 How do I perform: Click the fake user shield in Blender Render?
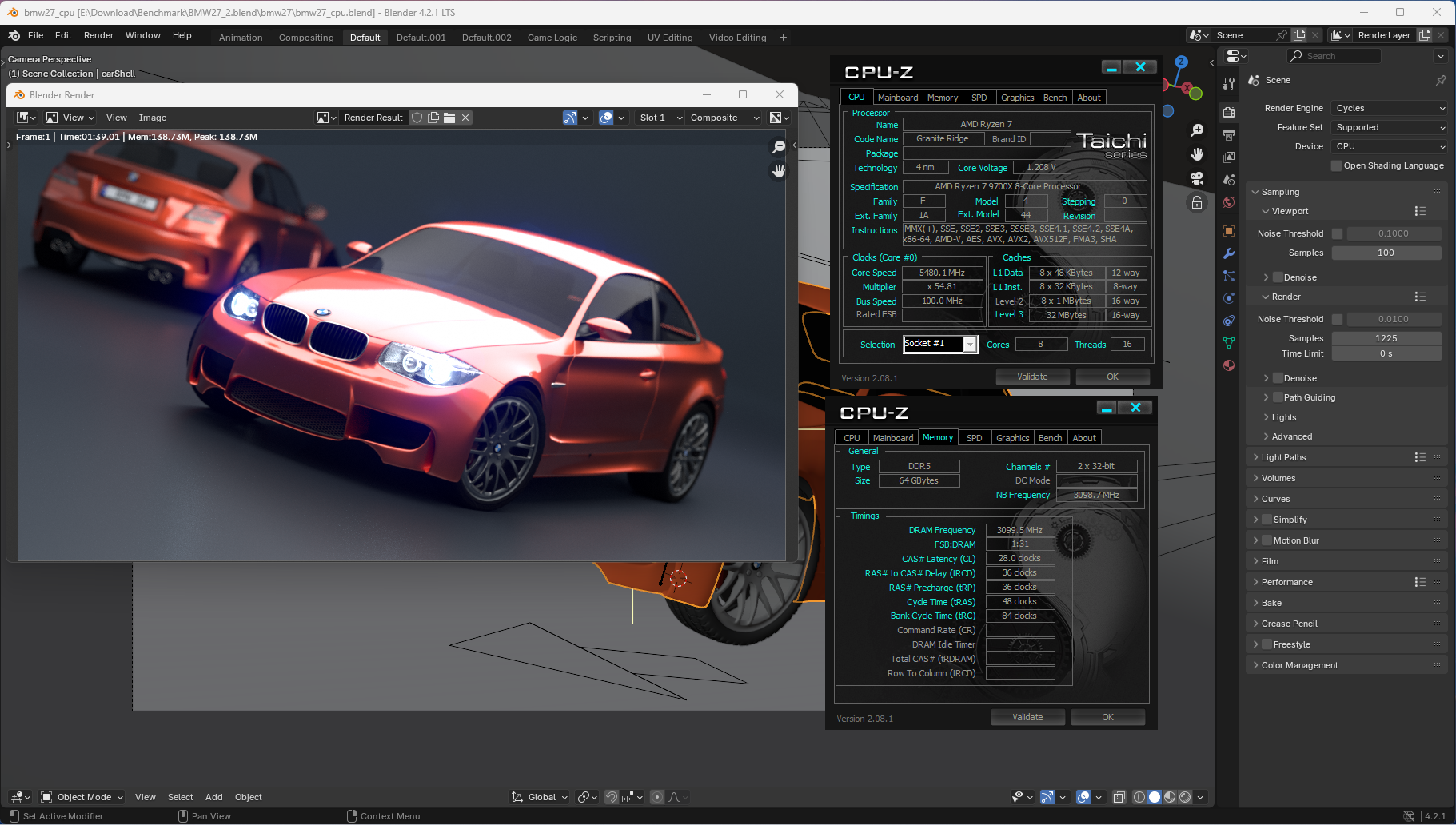pyautogui.click(x=417, y=118)
